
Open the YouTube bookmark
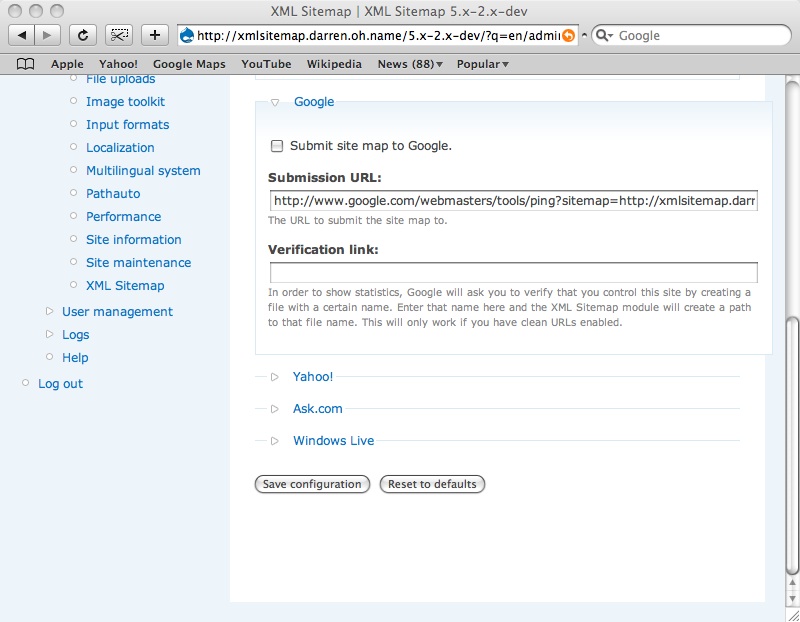266,64
